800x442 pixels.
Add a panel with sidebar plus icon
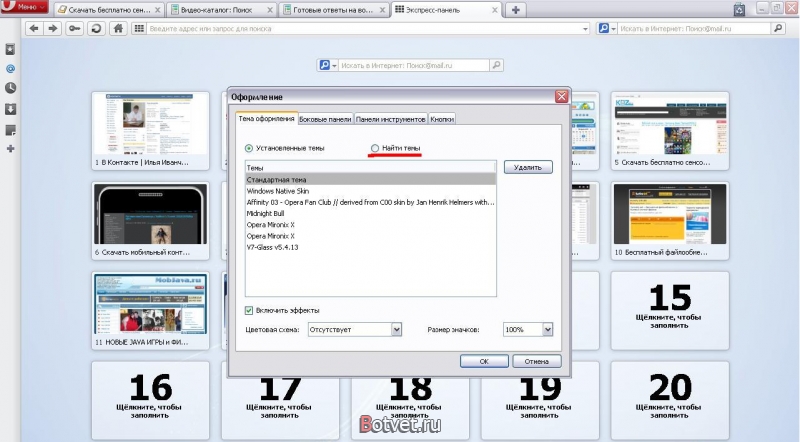click(10, 149)
